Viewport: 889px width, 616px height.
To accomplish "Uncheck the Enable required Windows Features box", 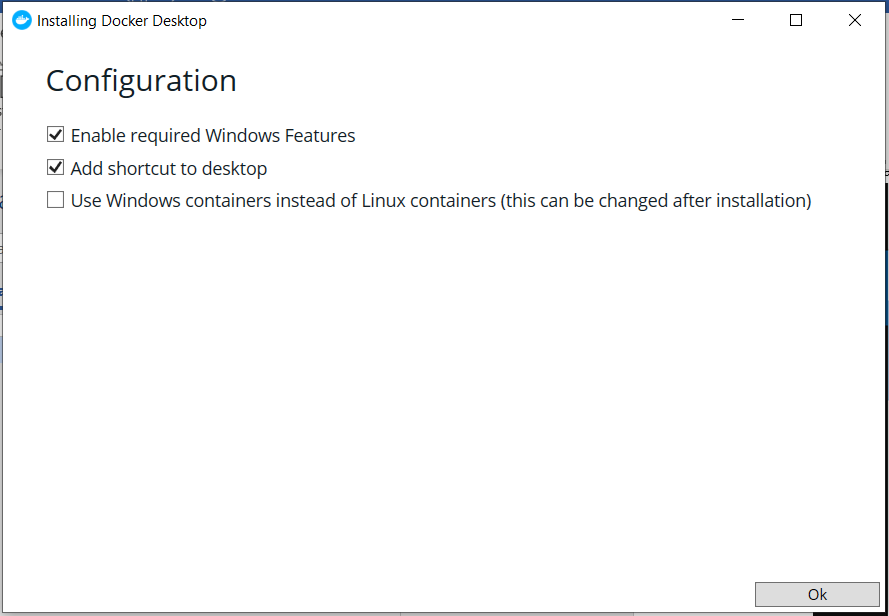I will [56, 135].
